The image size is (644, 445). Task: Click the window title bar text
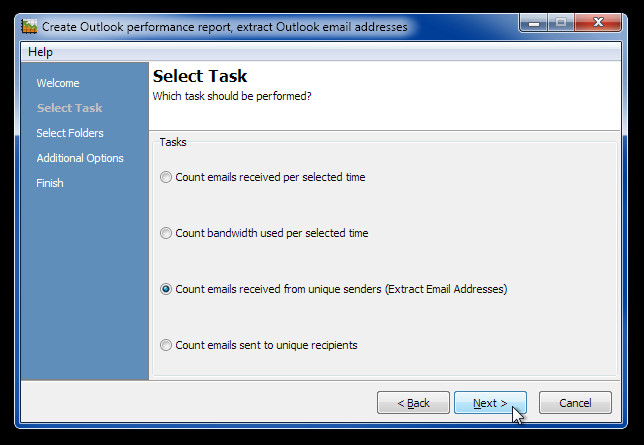tap(225, 27)
